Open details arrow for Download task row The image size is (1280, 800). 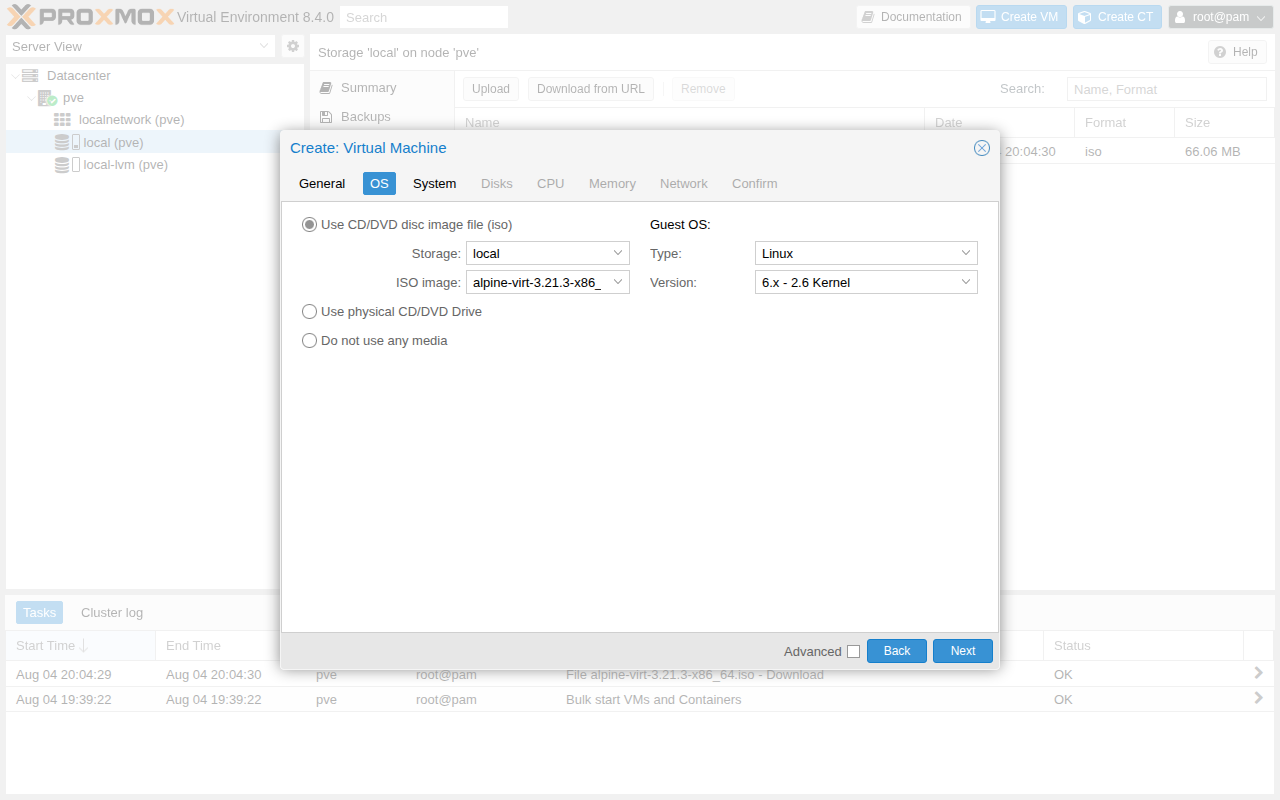1259,673
